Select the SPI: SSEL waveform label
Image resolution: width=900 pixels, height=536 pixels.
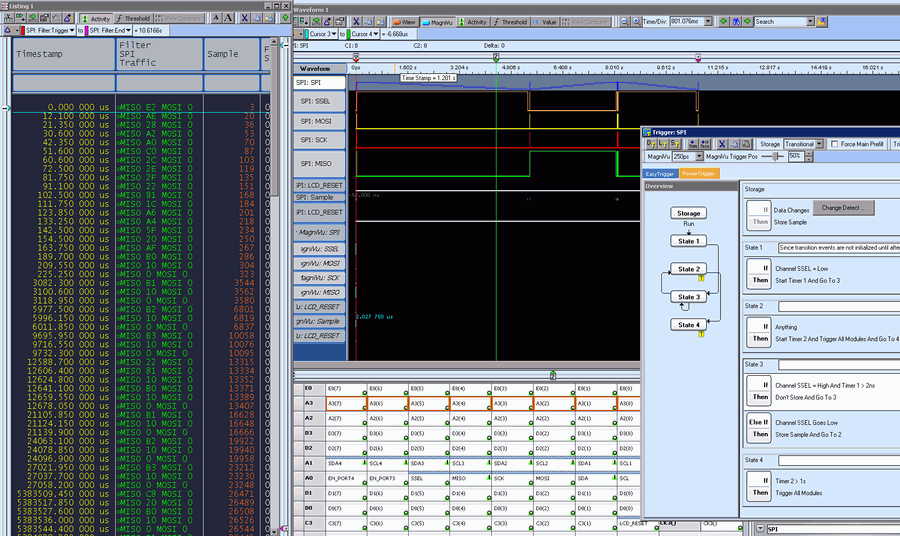click(x=319, y=102)
